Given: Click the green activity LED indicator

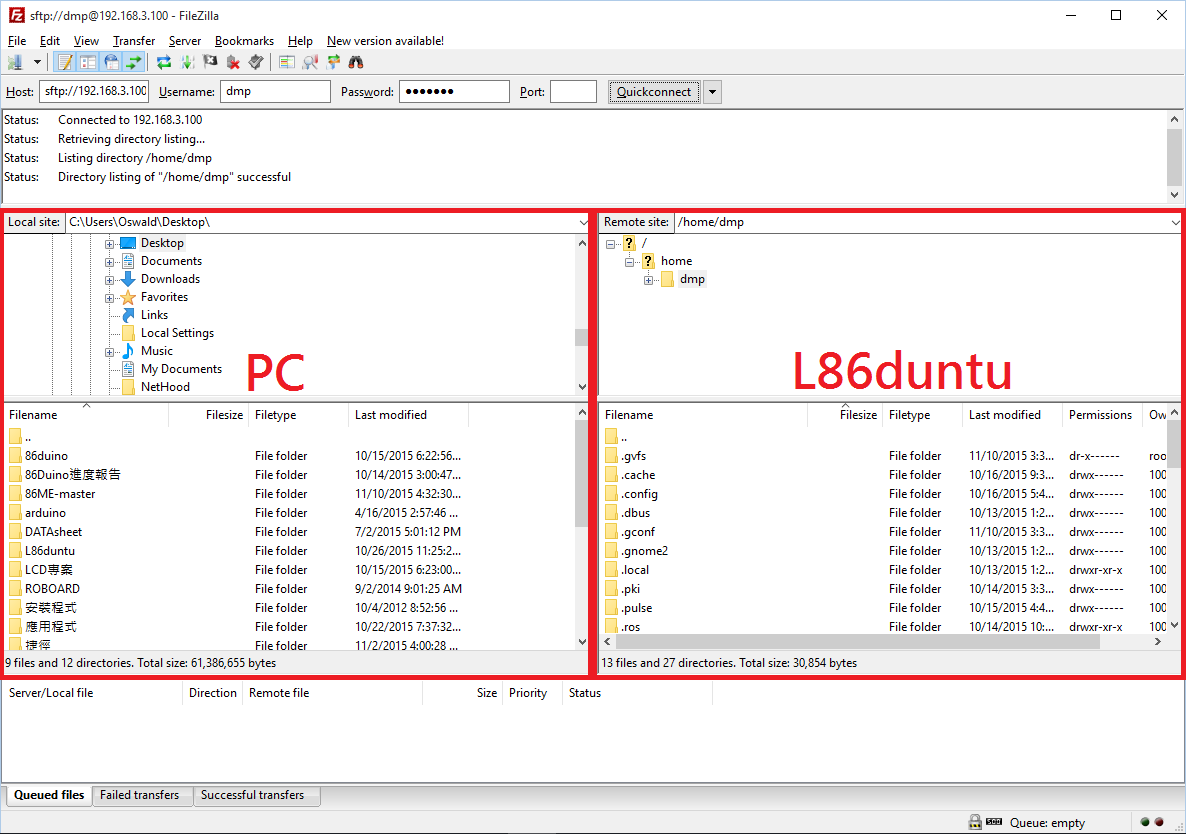Looking at the screenshot, I should [x=1145, y=822].
